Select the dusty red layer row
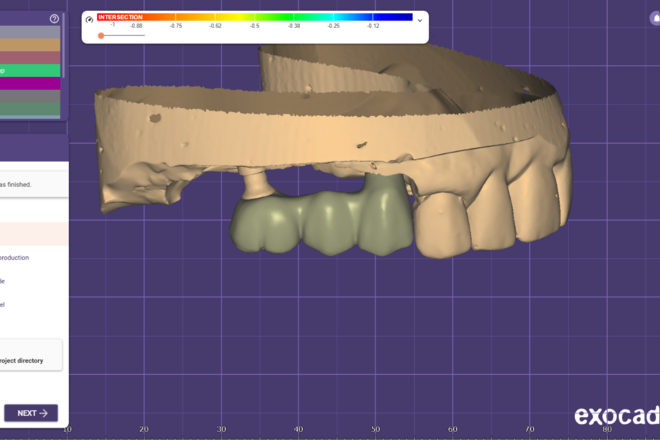 [30, 58]
